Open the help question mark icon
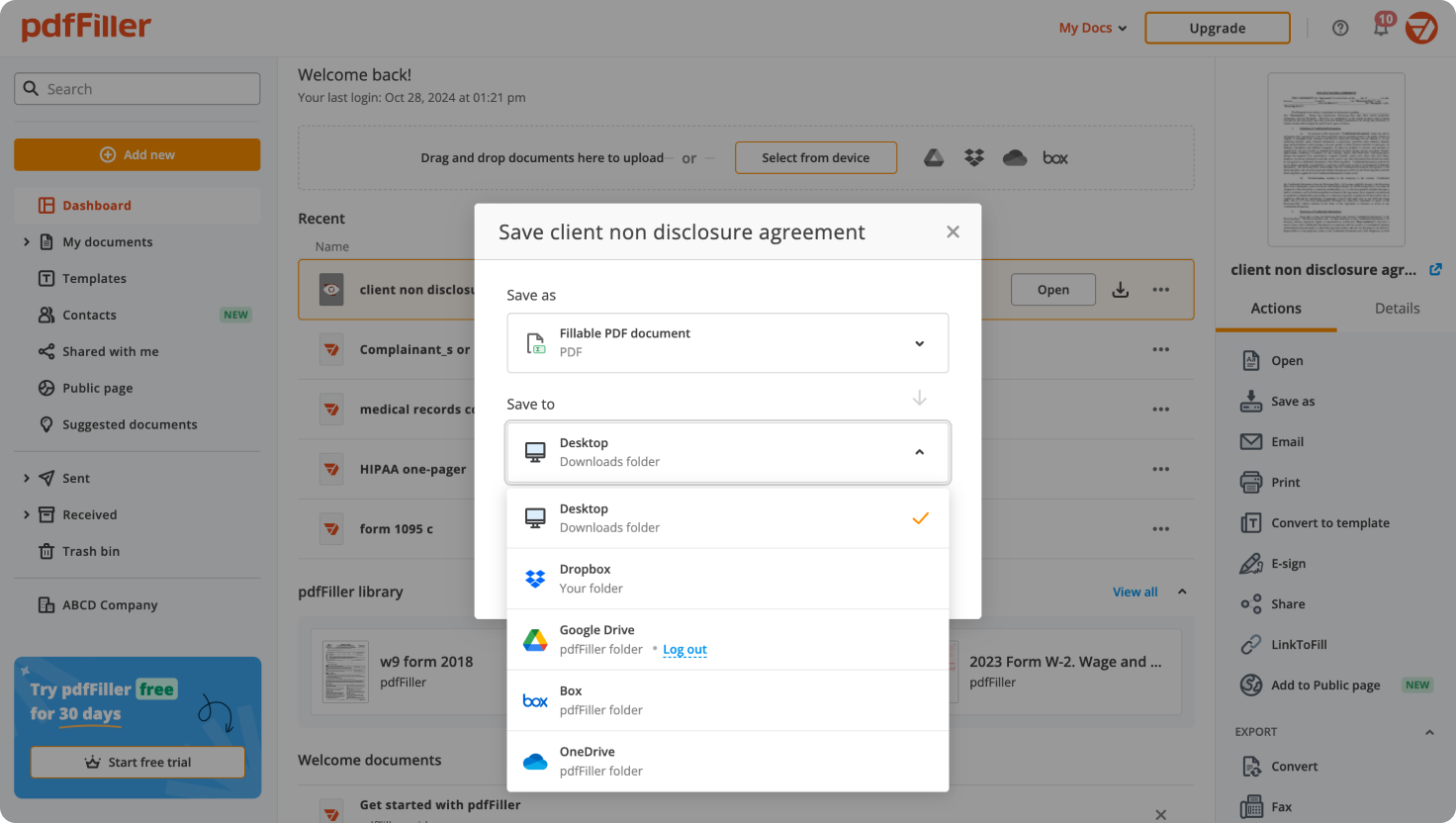1456x823 pixels. coord(1340,28)
